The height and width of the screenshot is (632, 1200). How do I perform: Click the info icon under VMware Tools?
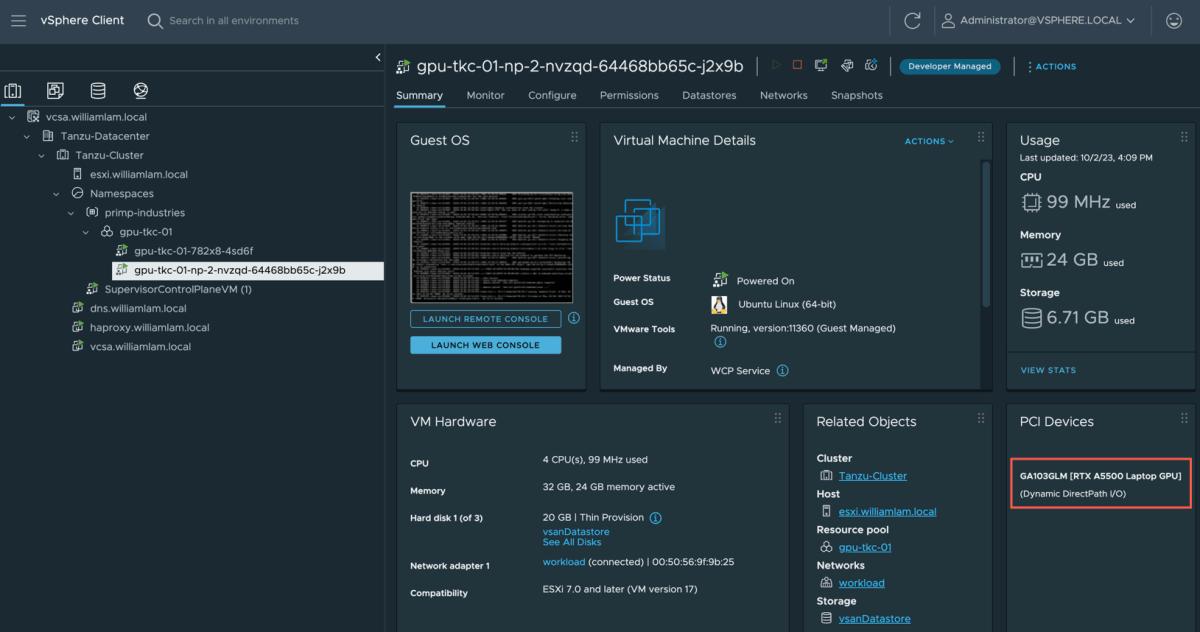click(719, 342)
